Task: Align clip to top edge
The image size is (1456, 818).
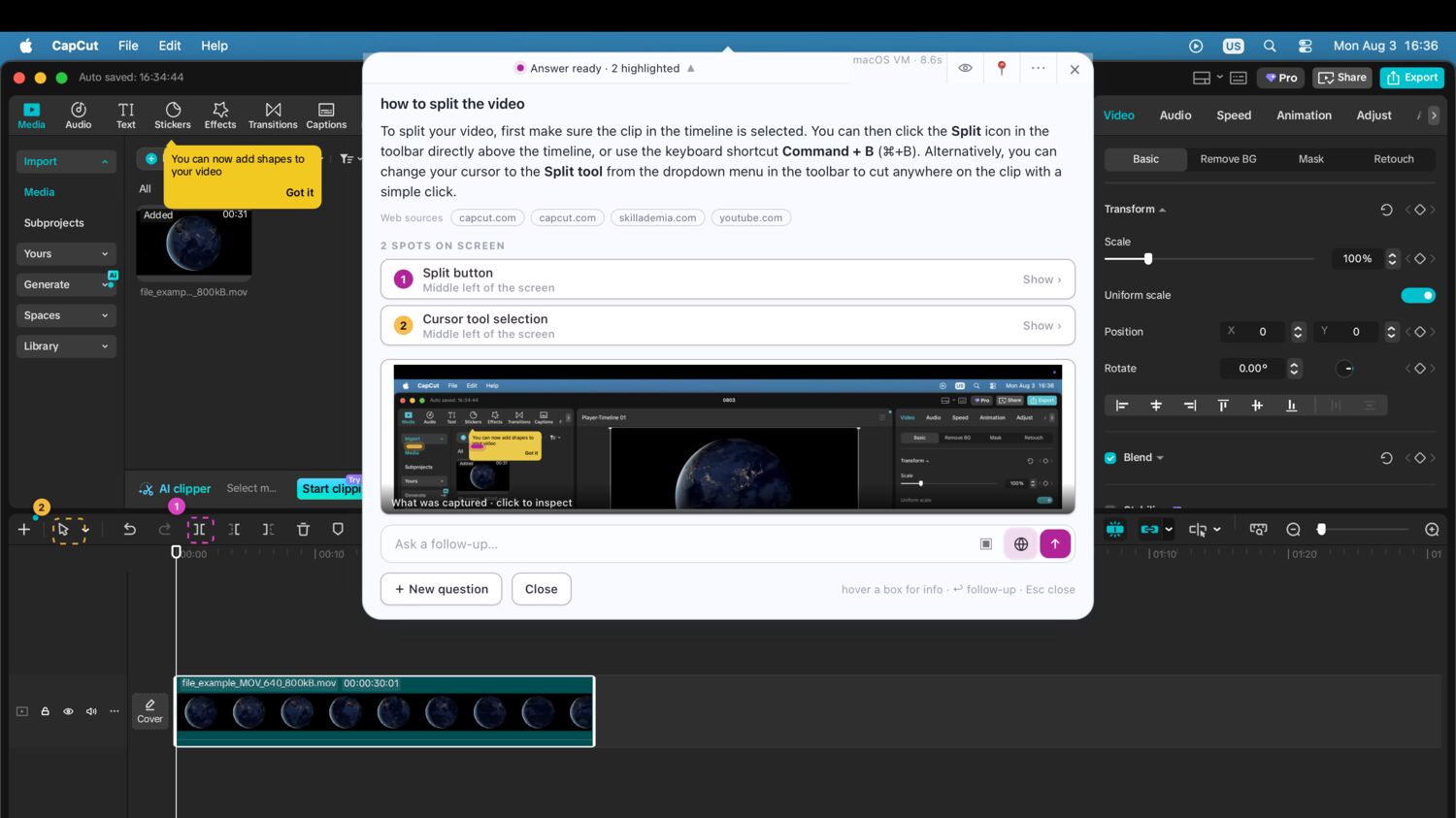Action: click(x=1223, y=406)
